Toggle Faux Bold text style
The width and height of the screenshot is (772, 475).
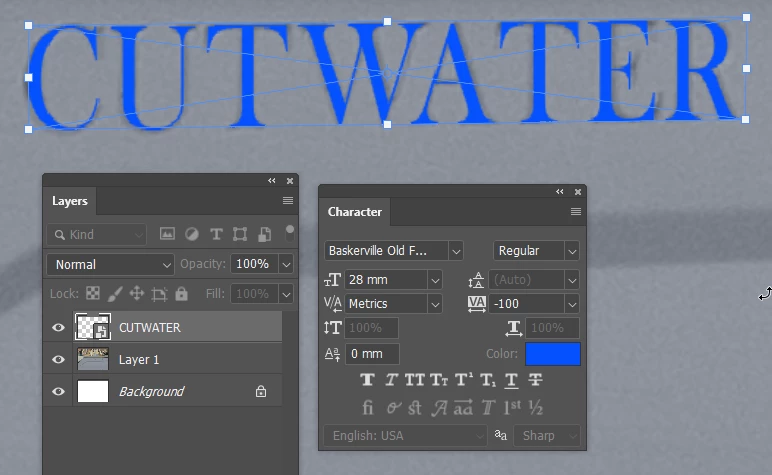point(367,380)
